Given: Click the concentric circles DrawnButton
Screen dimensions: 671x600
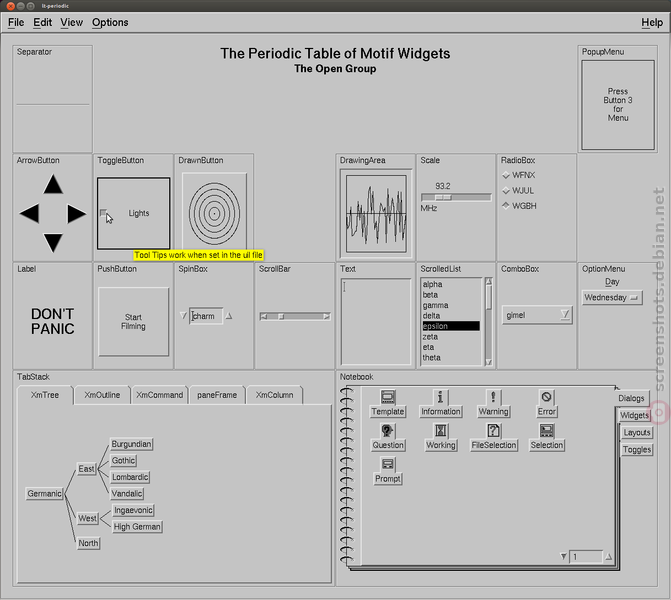Looking at the screenshot, I should click(x=214, y=213).
